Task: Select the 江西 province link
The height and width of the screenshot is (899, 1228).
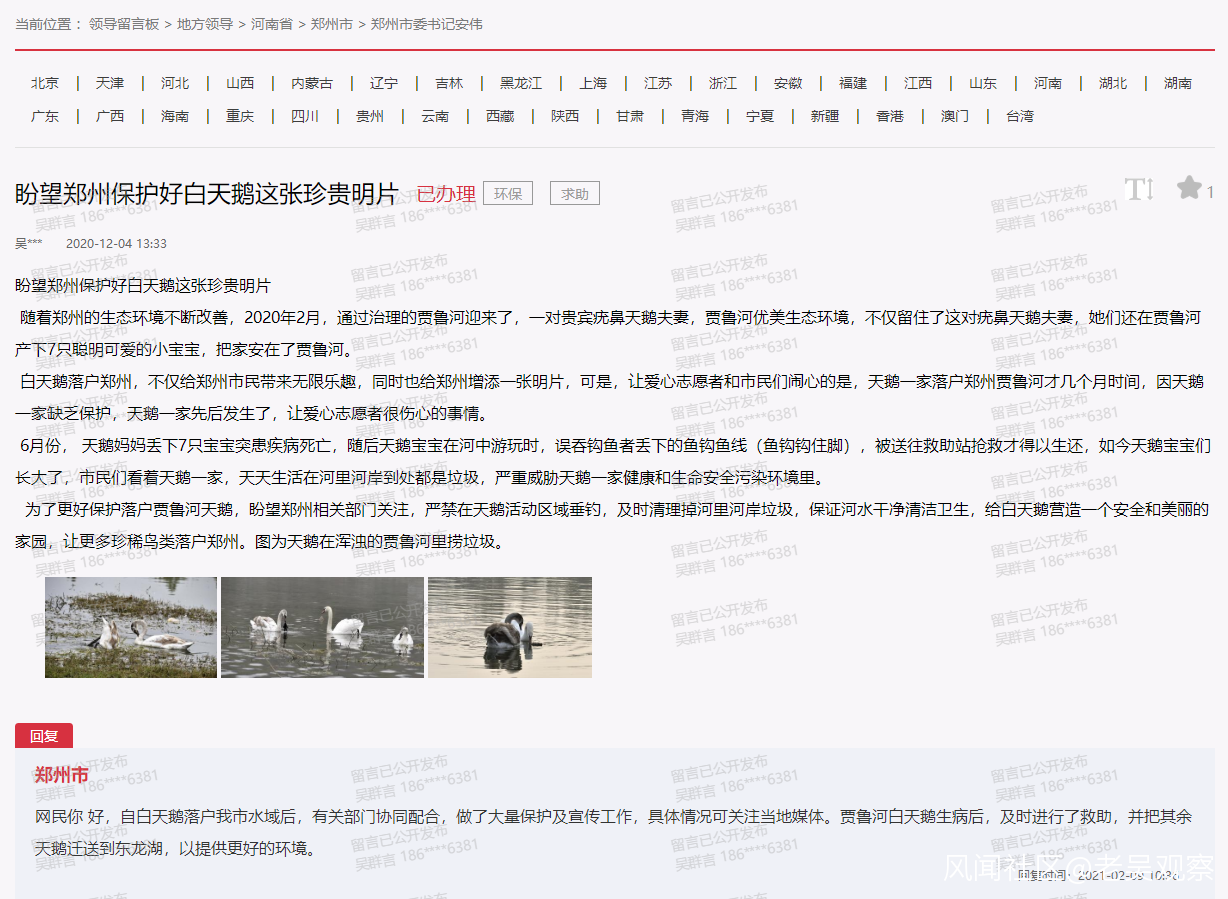Action: 918,83
